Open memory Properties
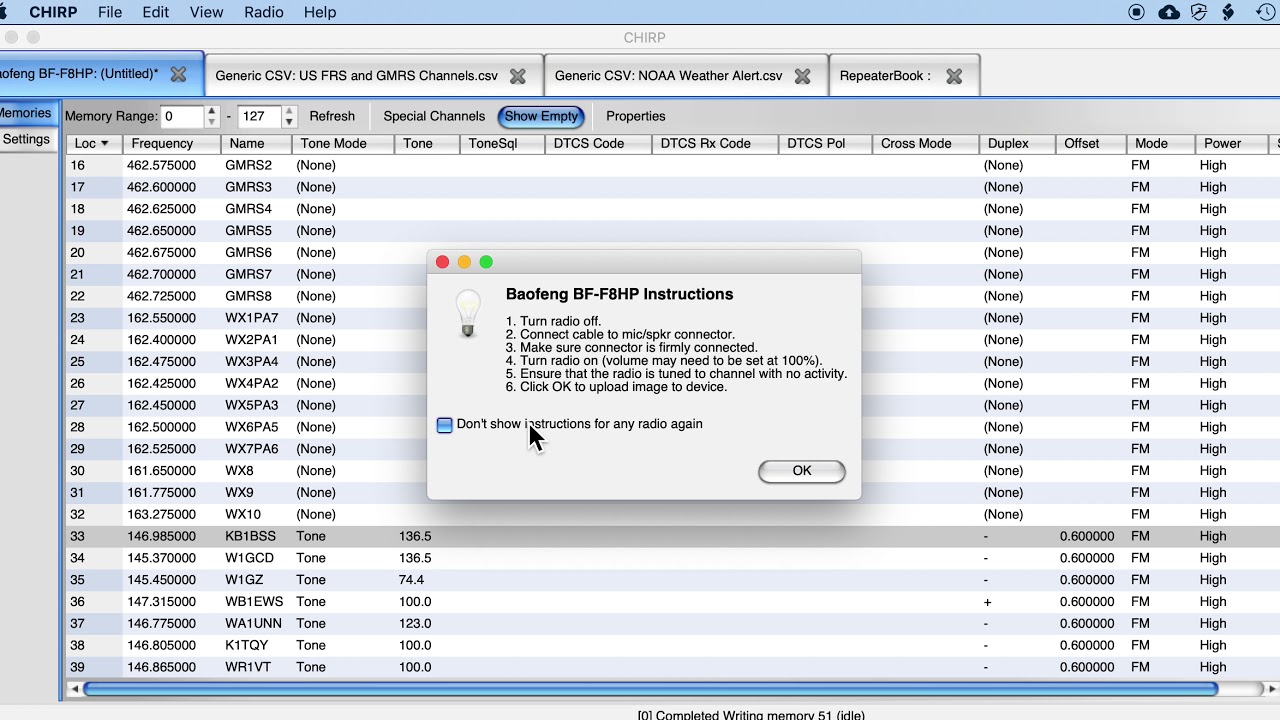The height and width of the screenshot is (720, 1280). point(636,116)
